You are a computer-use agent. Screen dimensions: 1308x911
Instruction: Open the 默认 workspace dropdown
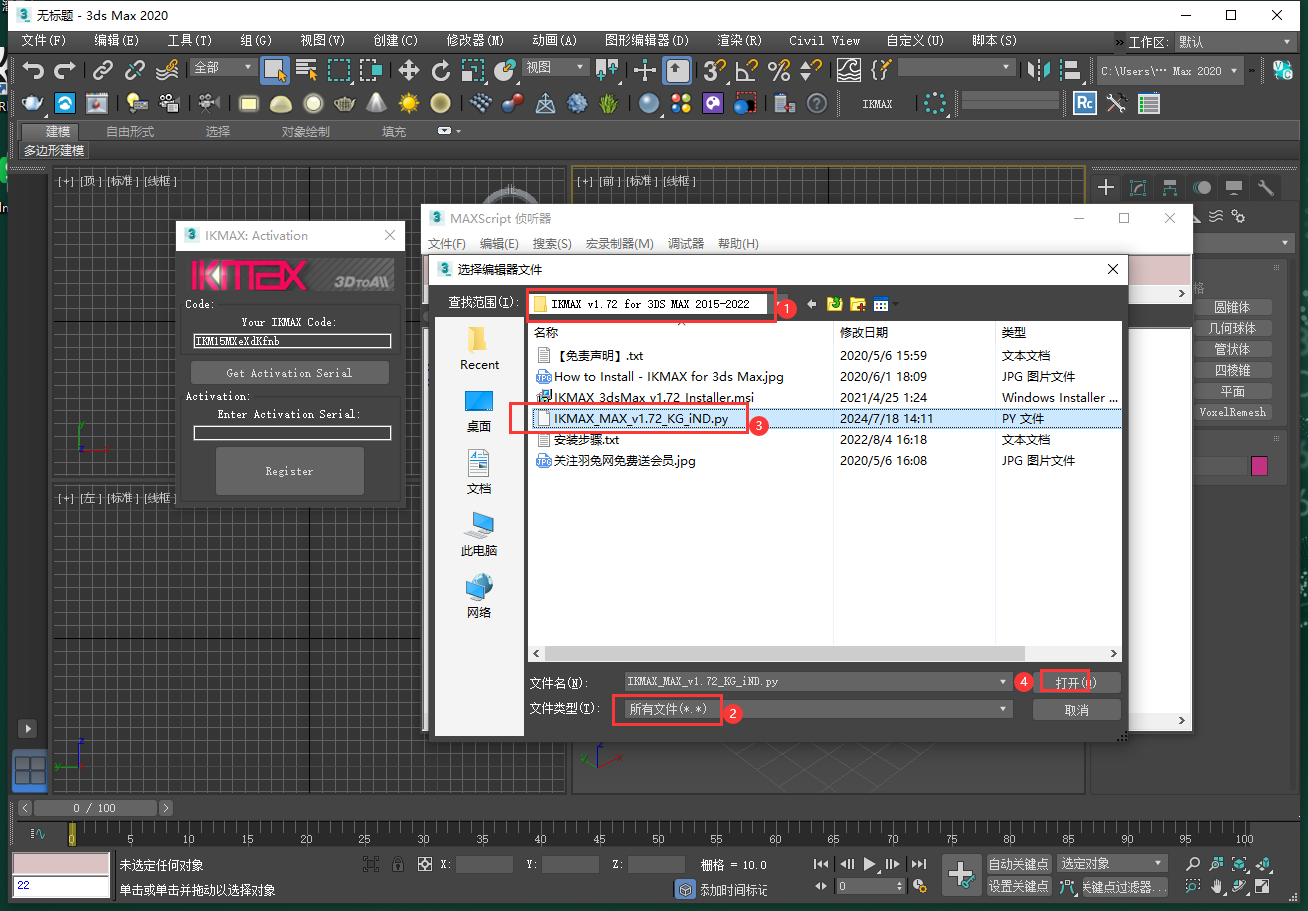(x=1238, y=42)
